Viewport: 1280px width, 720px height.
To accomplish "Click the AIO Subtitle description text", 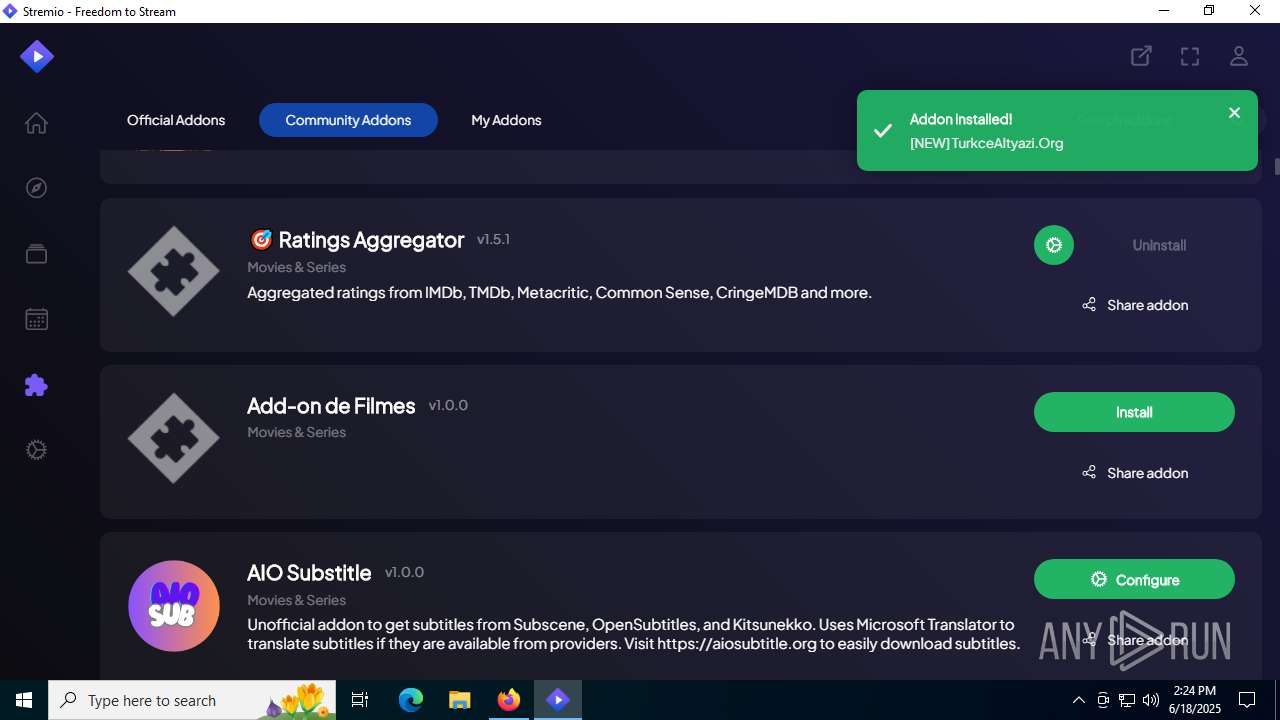I will pyautogui.click(x=633, y=634).
